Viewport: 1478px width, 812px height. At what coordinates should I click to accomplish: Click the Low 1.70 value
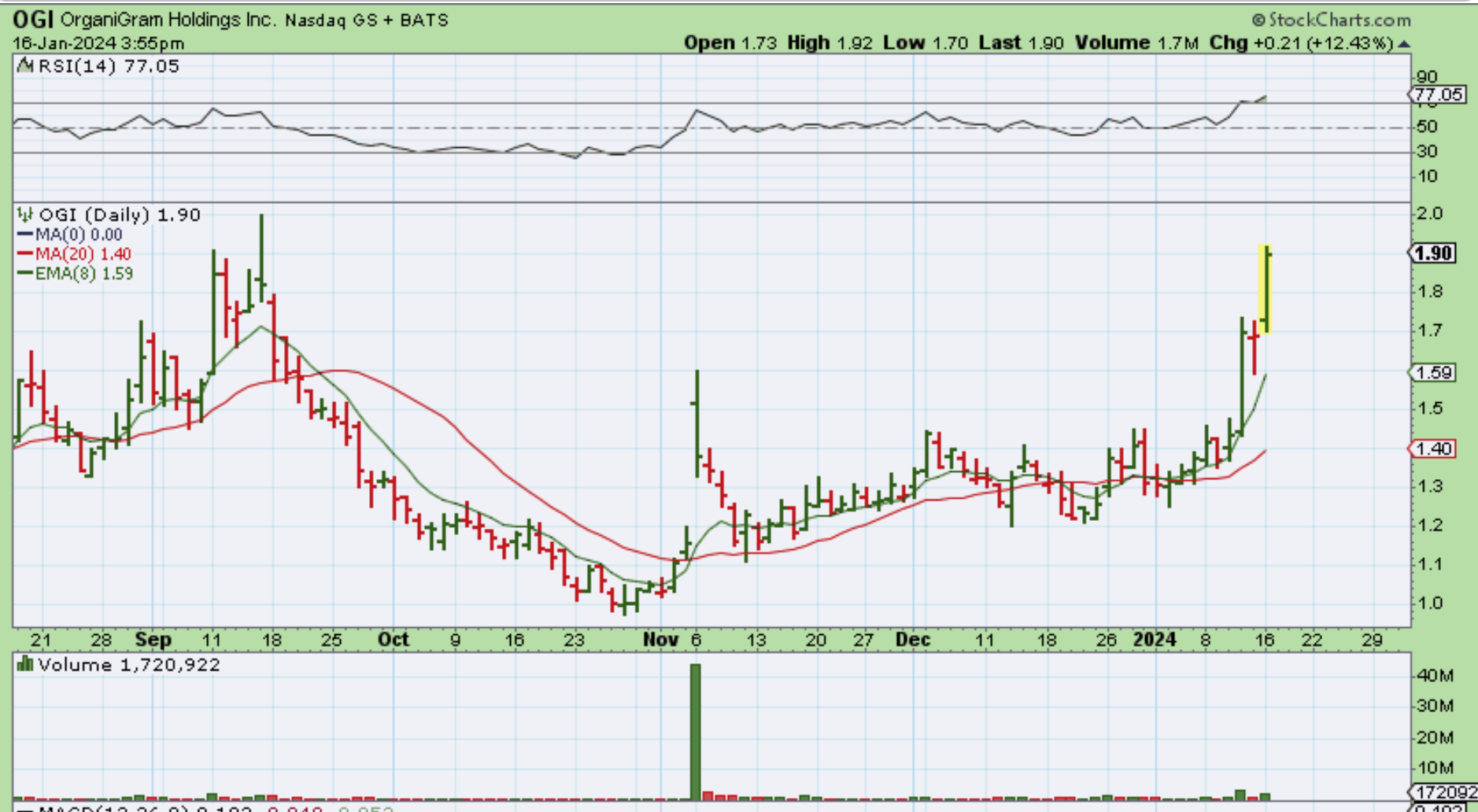[926, 43]
